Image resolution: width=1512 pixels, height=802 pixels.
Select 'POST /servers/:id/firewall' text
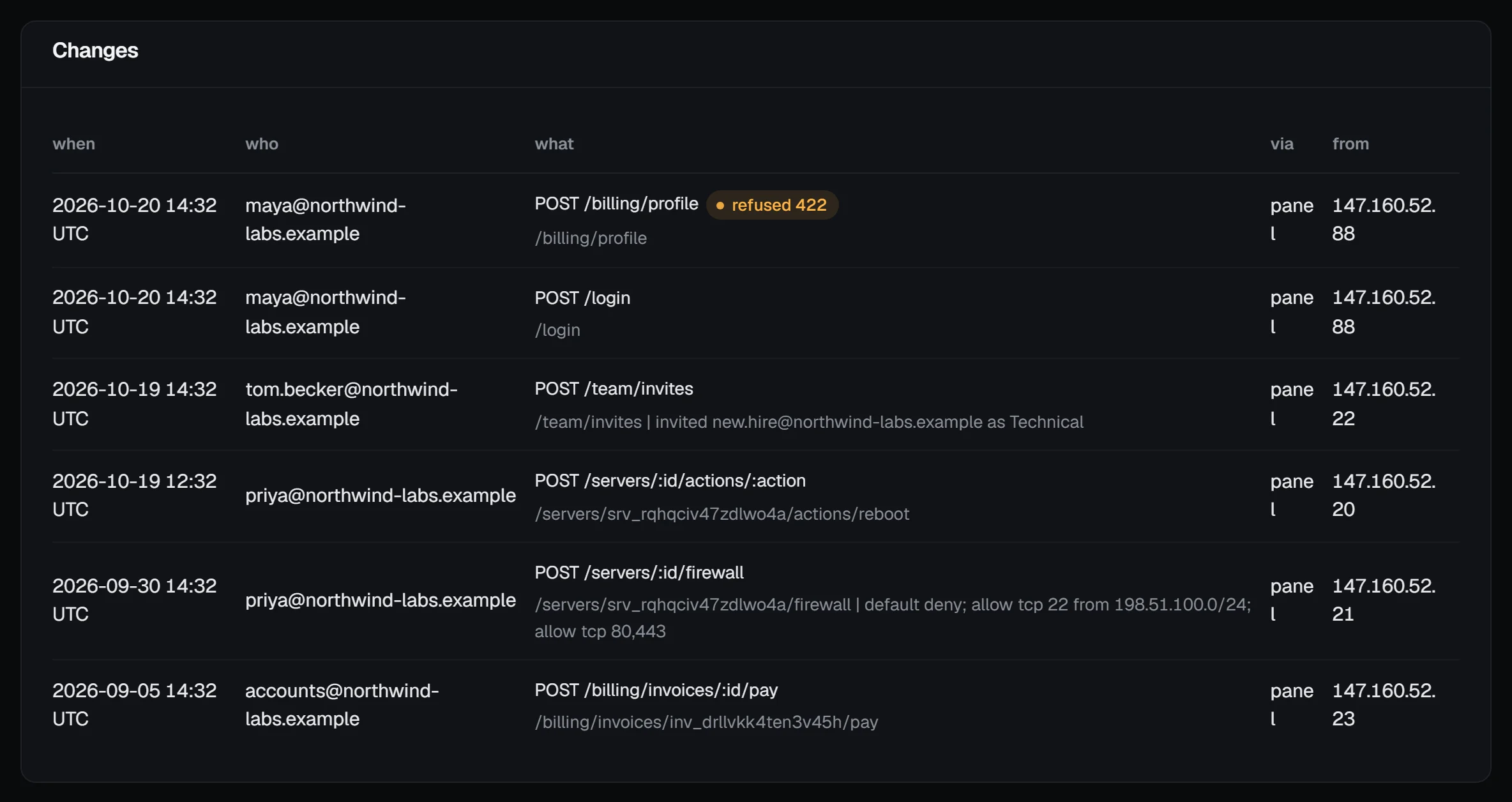point(639,573)
